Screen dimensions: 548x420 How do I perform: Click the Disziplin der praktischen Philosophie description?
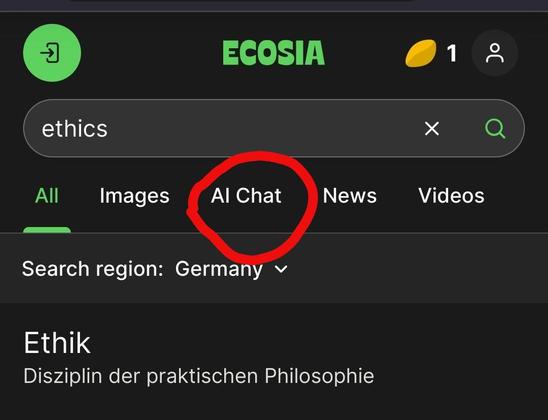pos(199,376)
